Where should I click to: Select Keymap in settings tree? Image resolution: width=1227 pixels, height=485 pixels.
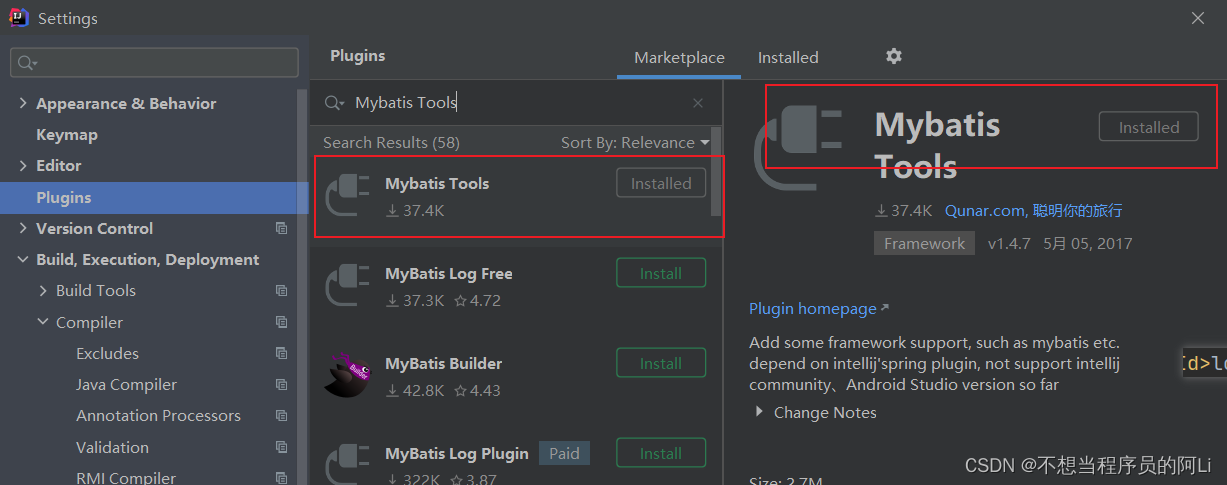coord(67,134)
